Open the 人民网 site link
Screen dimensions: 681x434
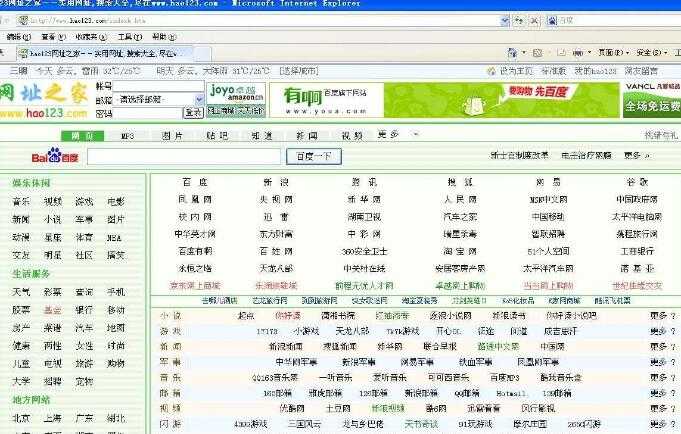click(460, 199)
